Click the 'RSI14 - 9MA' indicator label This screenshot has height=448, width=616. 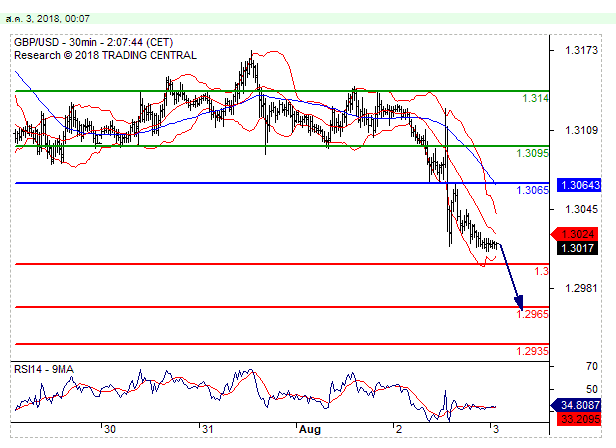[x=44, y=369]
